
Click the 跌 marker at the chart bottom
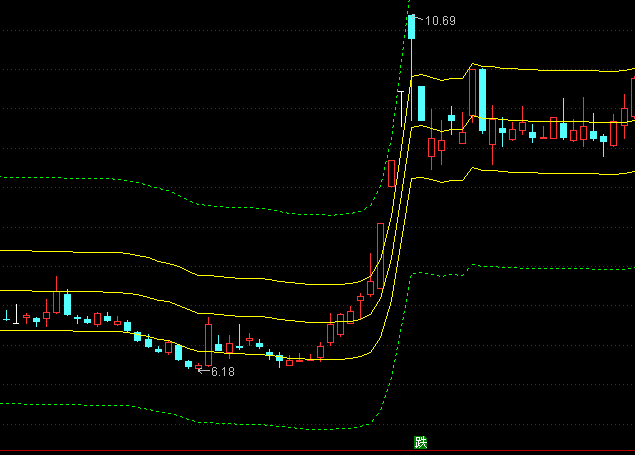click(421, 442)
